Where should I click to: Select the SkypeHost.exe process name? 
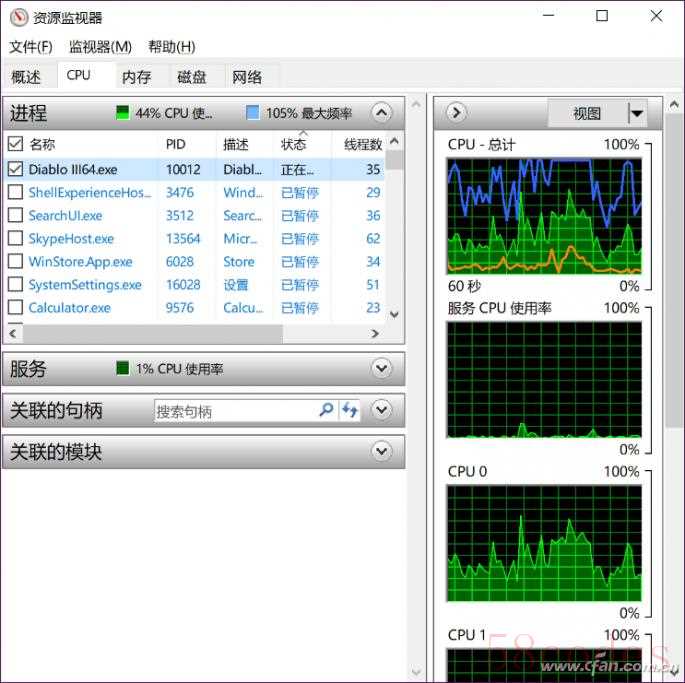(x=71, y=239)
